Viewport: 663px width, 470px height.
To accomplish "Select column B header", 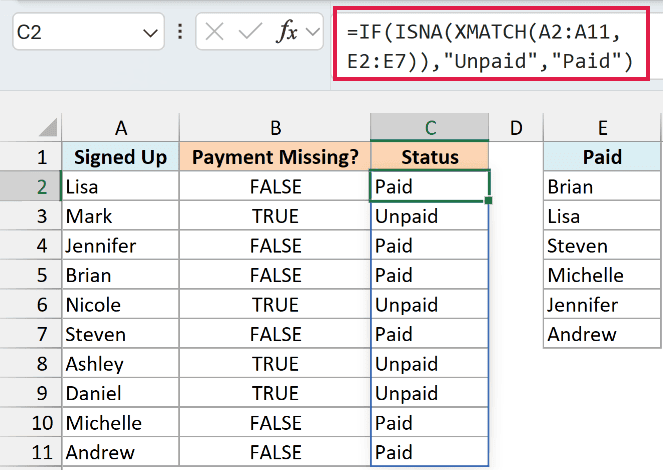I will pos(275,127).
